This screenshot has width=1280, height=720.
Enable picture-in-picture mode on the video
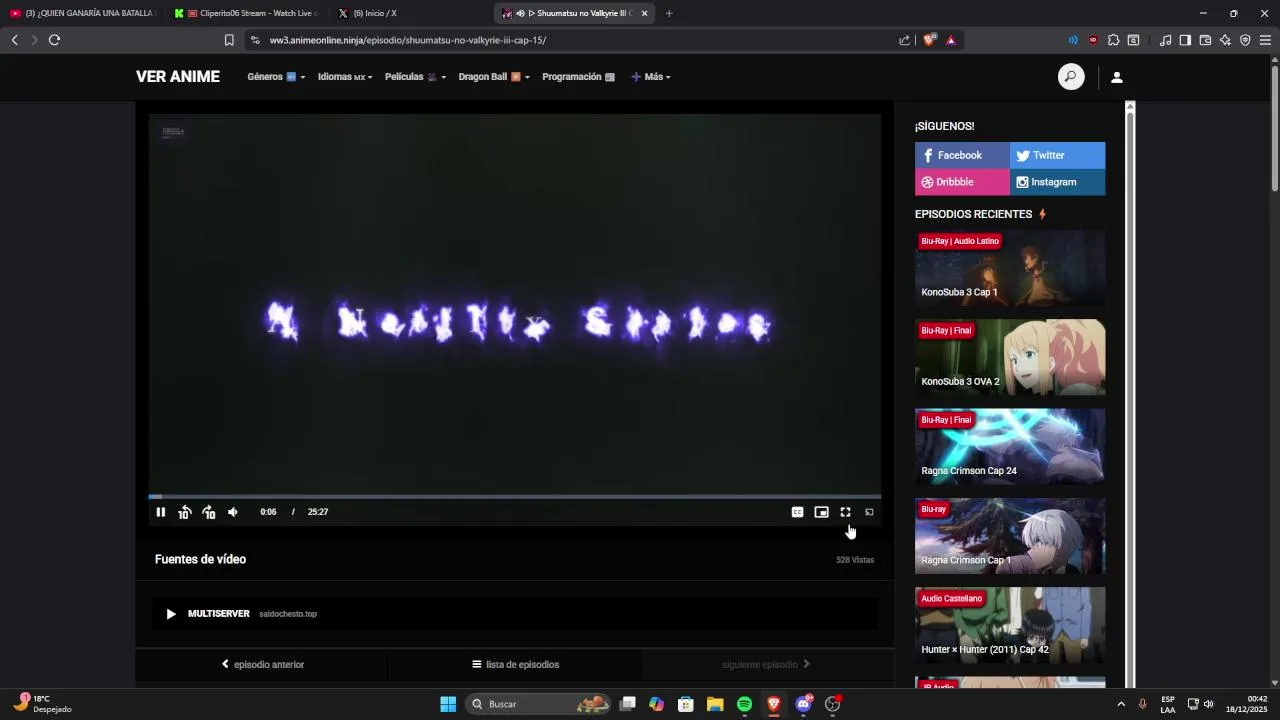(821, 512)
